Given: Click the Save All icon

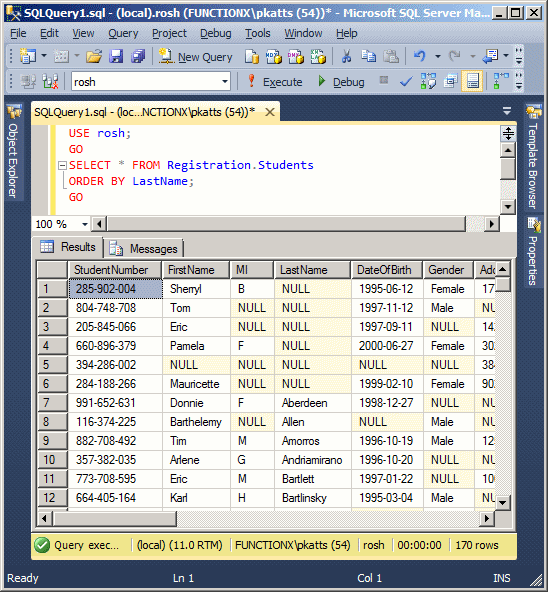Looking at the screenshot, I should pyautogui.click(x=138, y=57).
